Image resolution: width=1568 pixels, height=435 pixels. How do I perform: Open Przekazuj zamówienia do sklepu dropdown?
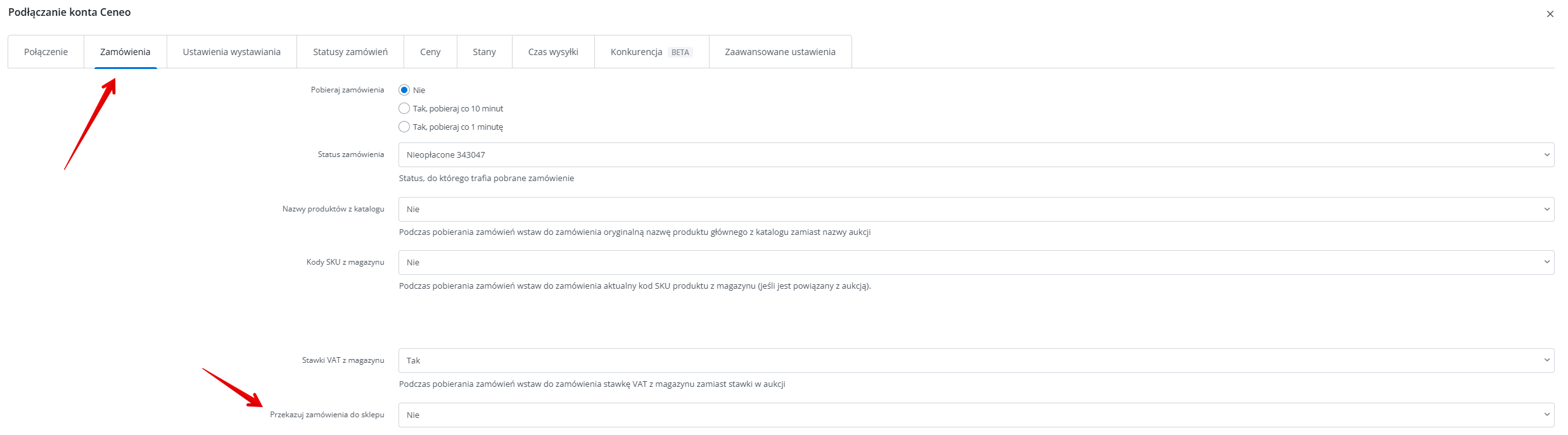pos(976,415)
